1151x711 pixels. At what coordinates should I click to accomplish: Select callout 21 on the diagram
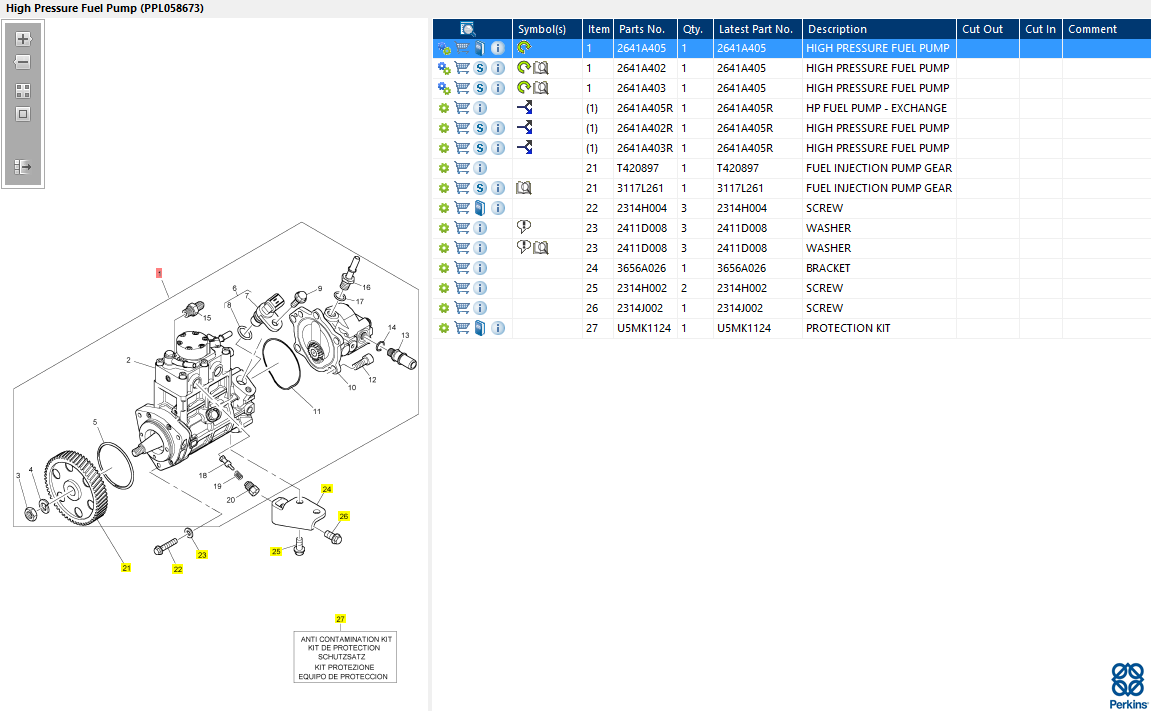[x=126, y=568]
